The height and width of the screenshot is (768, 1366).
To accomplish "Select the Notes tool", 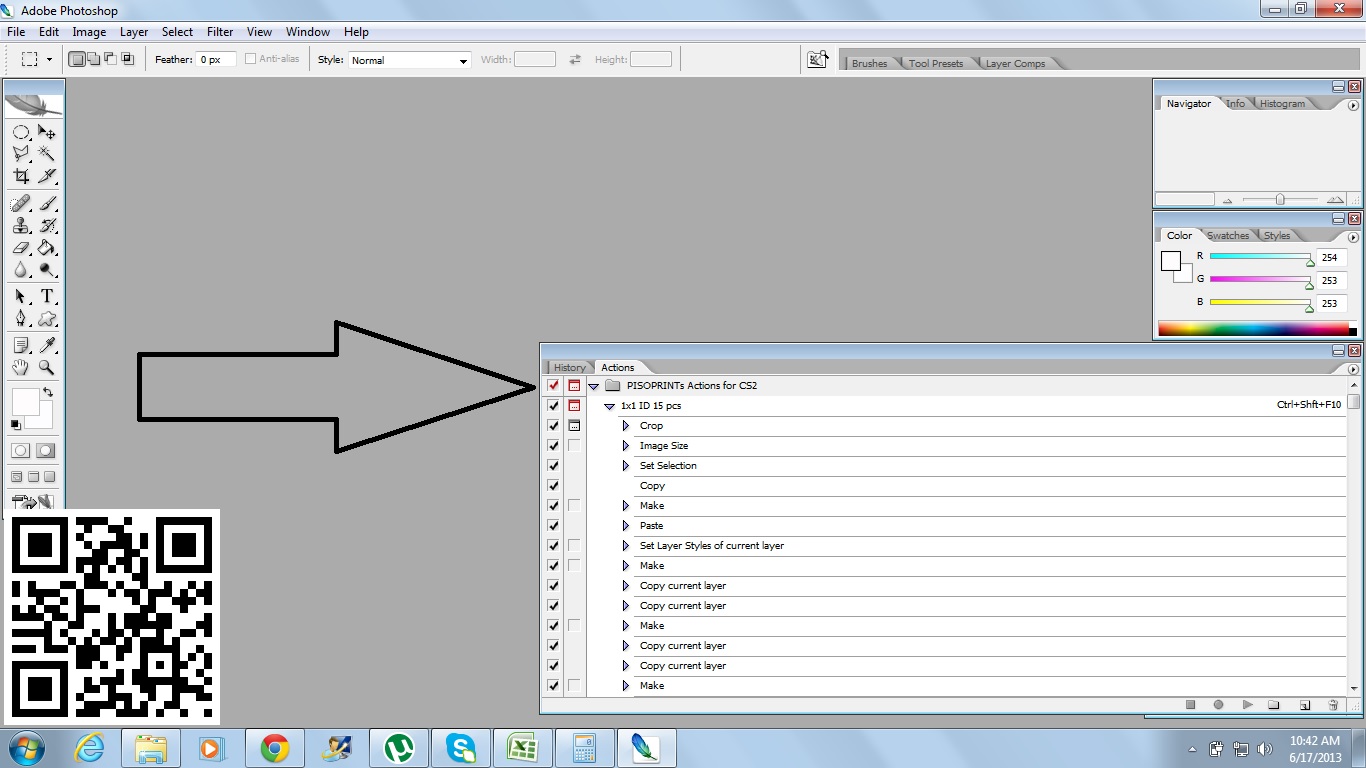I will coord(21,346).
